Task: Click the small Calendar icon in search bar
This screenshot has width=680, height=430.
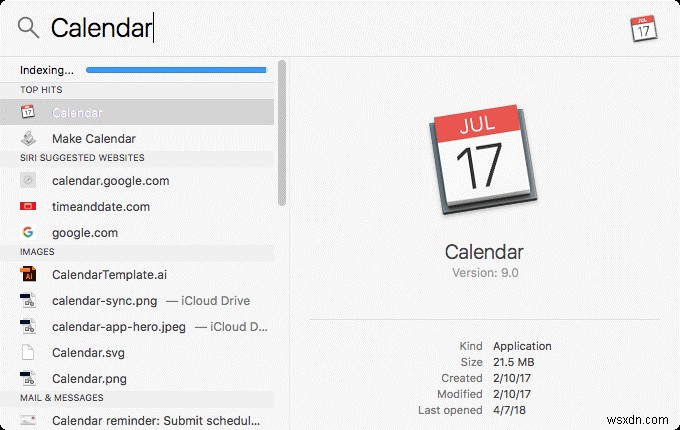Action: pos(644,29)
